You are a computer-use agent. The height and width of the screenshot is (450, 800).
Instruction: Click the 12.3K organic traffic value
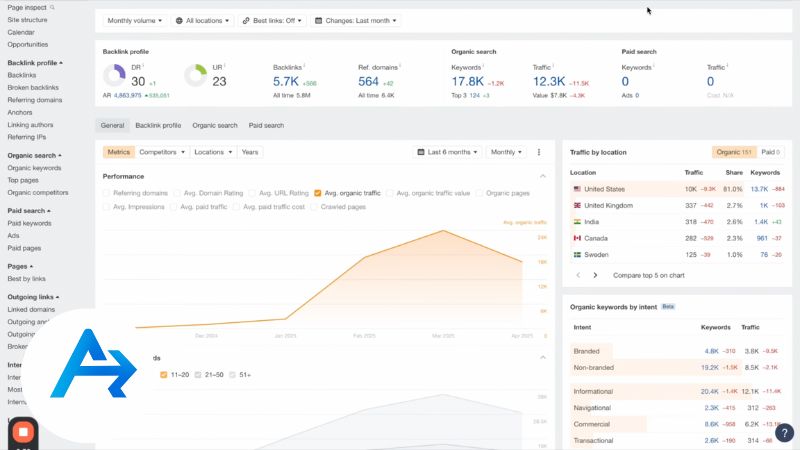549,81
